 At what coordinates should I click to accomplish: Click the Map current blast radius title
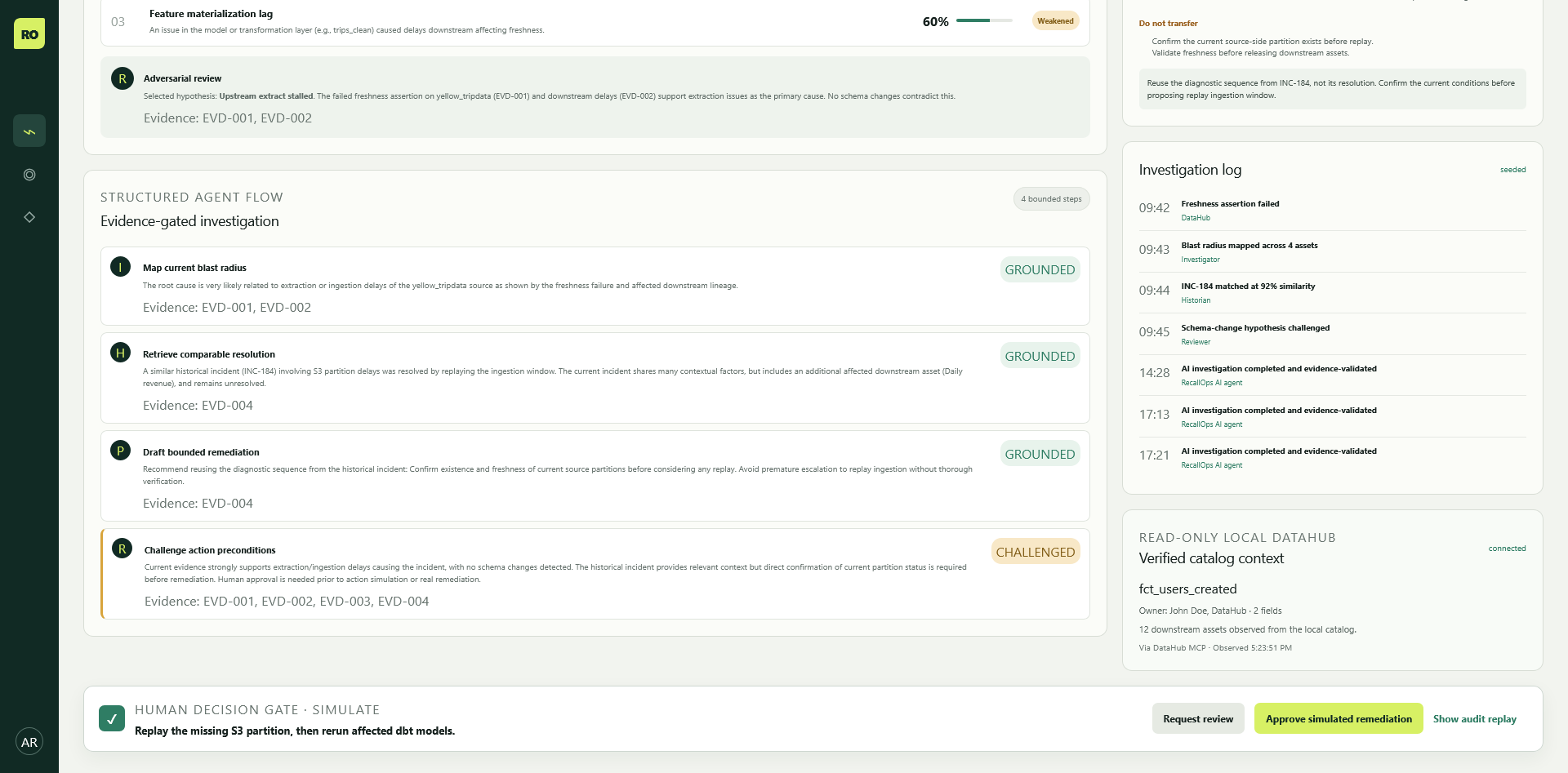coord(194,268)
